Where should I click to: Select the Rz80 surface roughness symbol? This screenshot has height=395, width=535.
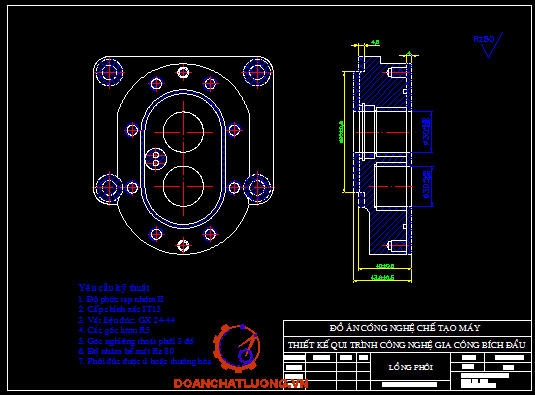[488, 45]
